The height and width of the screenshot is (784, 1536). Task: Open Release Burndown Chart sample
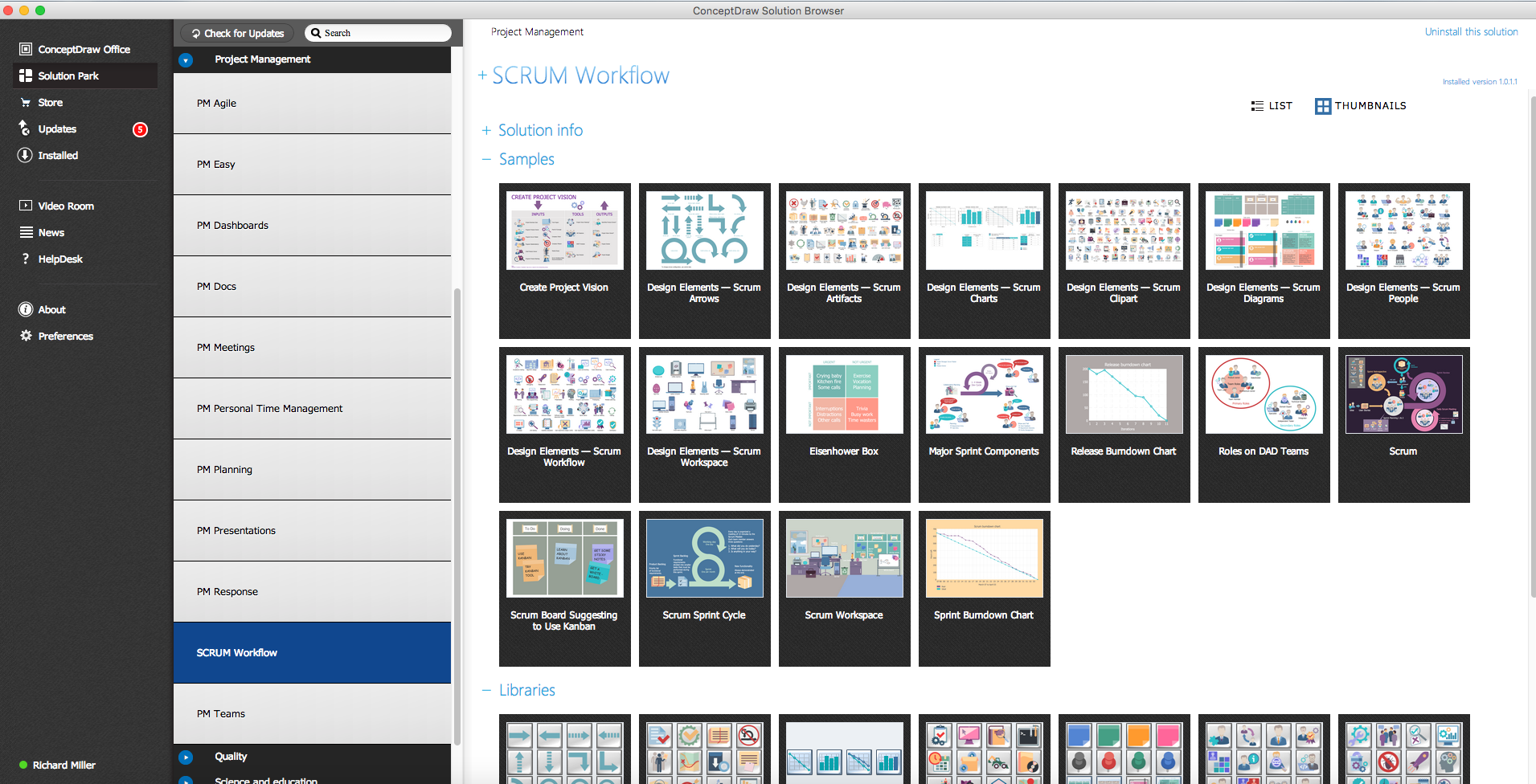(x=1124, y=424)
